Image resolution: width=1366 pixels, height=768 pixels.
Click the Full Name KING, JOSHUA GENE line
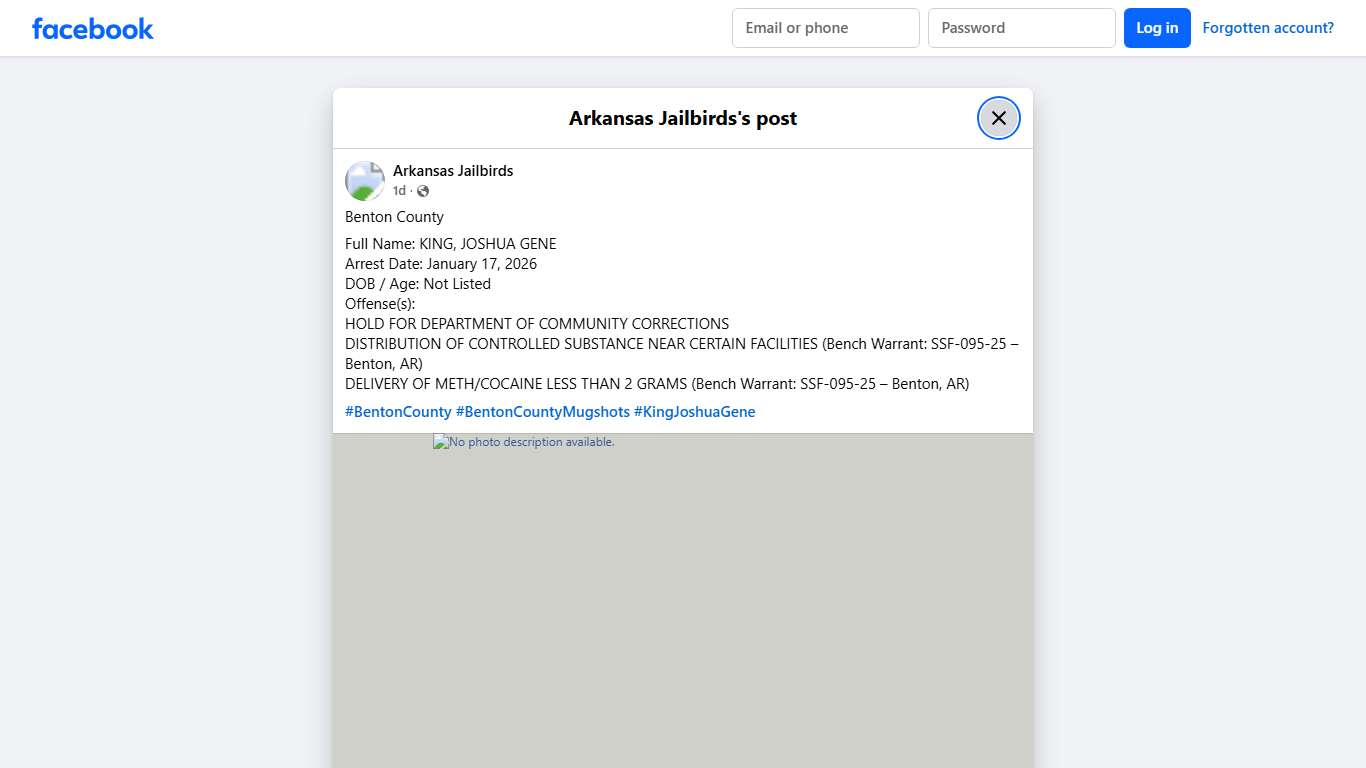pyautogui.click(x=451, y=243)
